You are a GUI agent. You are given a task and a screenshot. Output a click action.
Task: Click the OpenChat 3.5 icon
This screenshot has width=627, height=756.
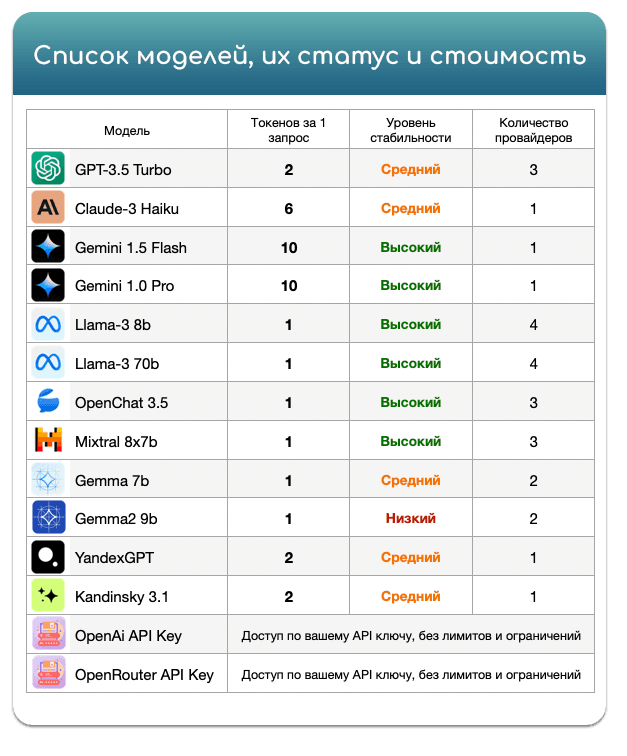point(48,402)
